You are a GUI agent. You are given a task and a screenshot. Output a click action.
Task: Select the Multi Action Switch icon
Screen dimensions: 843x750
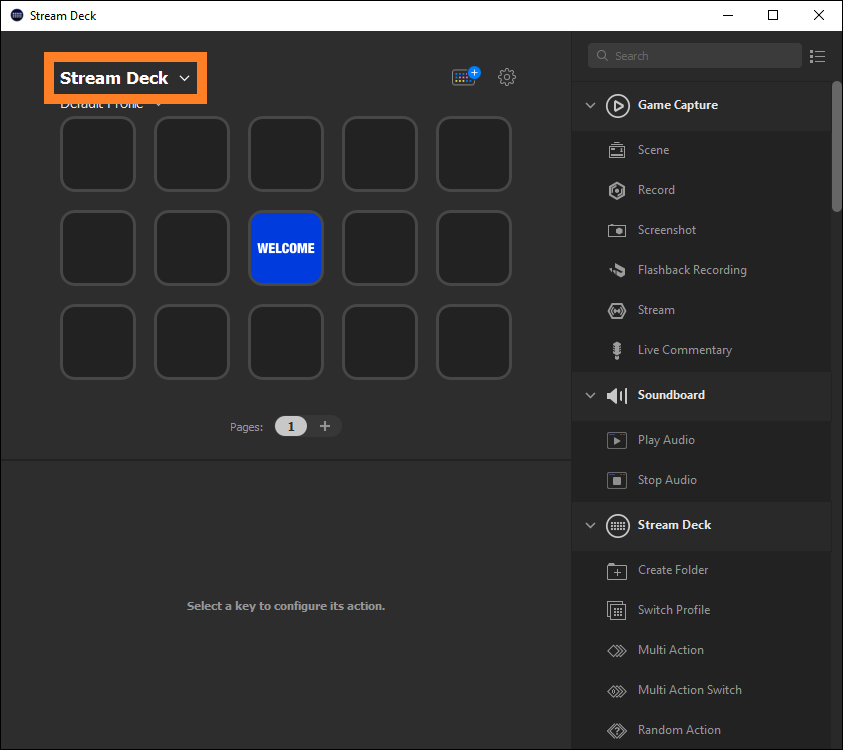[617, 691]
